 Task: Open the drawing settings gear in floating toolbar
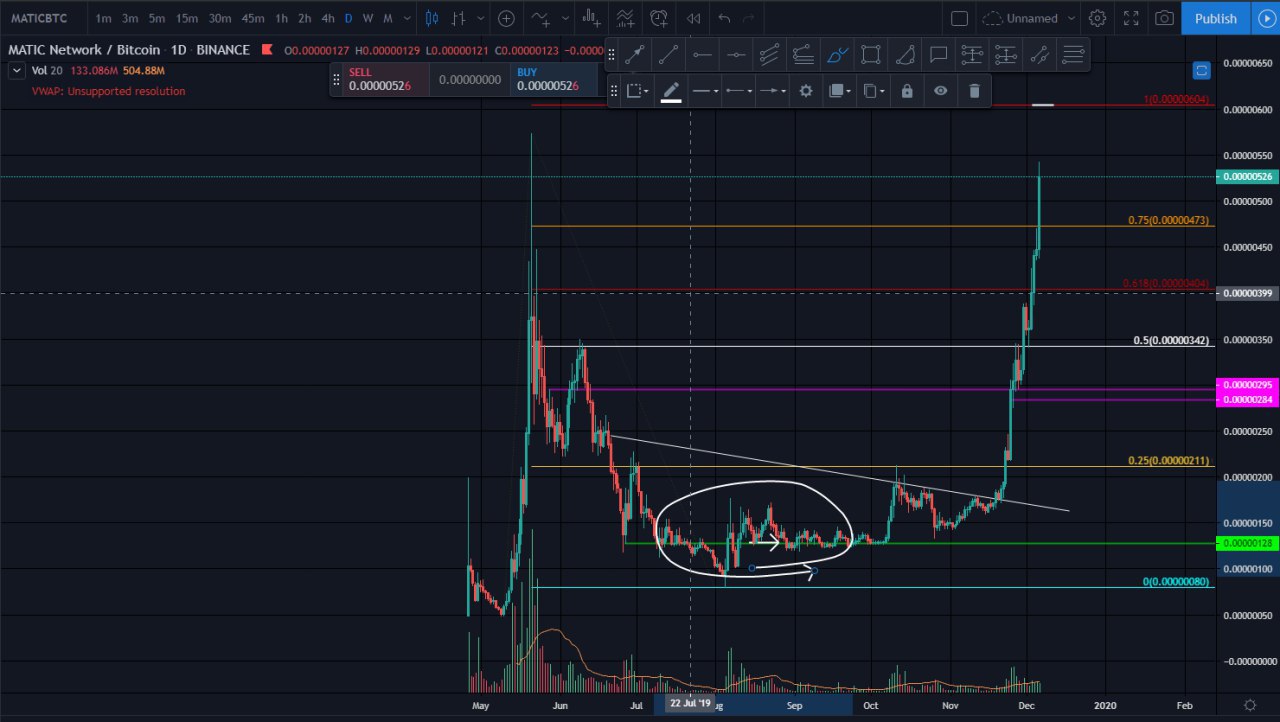coord(806,91)
